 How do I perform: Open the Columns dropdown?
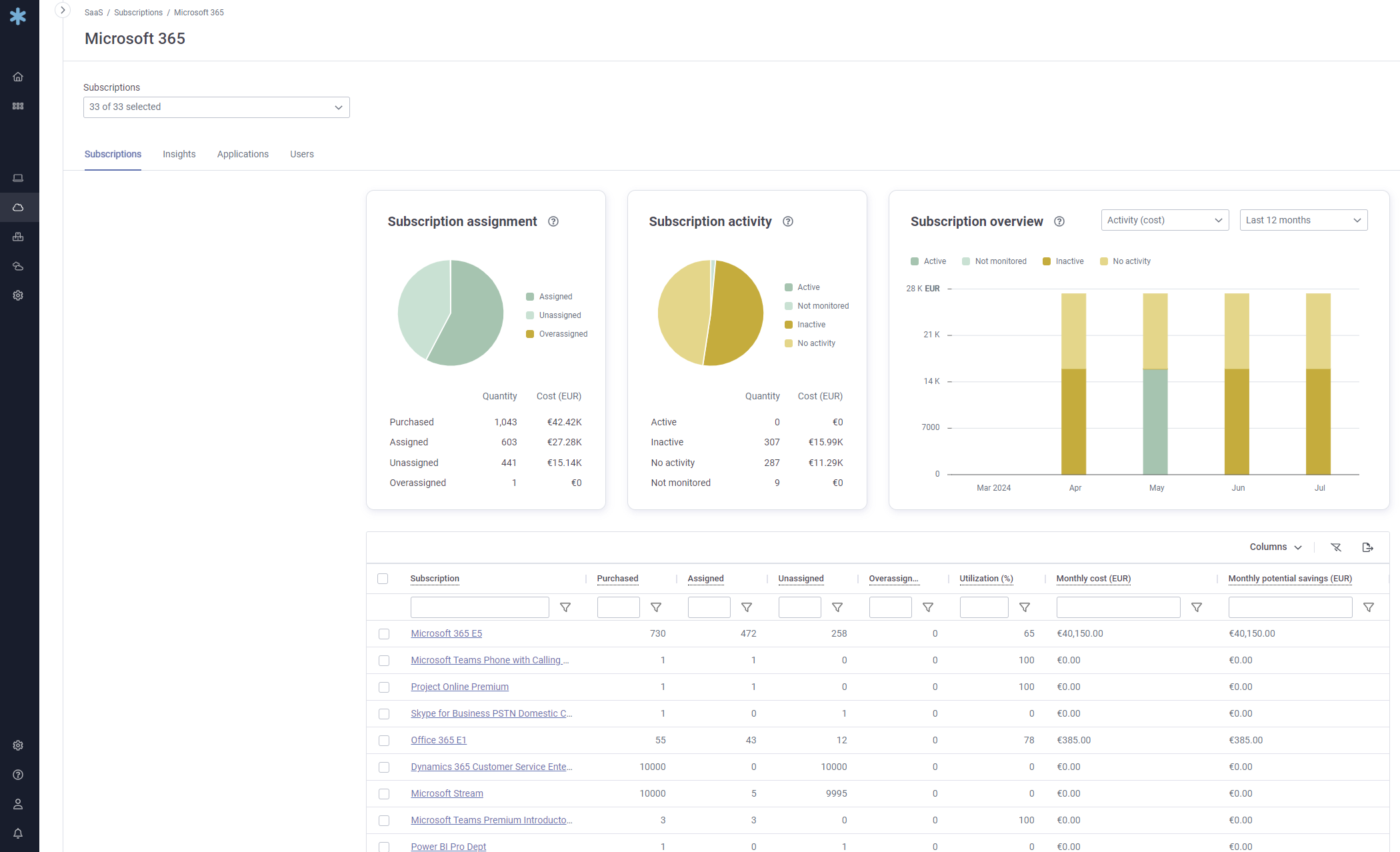(1275, 547)
